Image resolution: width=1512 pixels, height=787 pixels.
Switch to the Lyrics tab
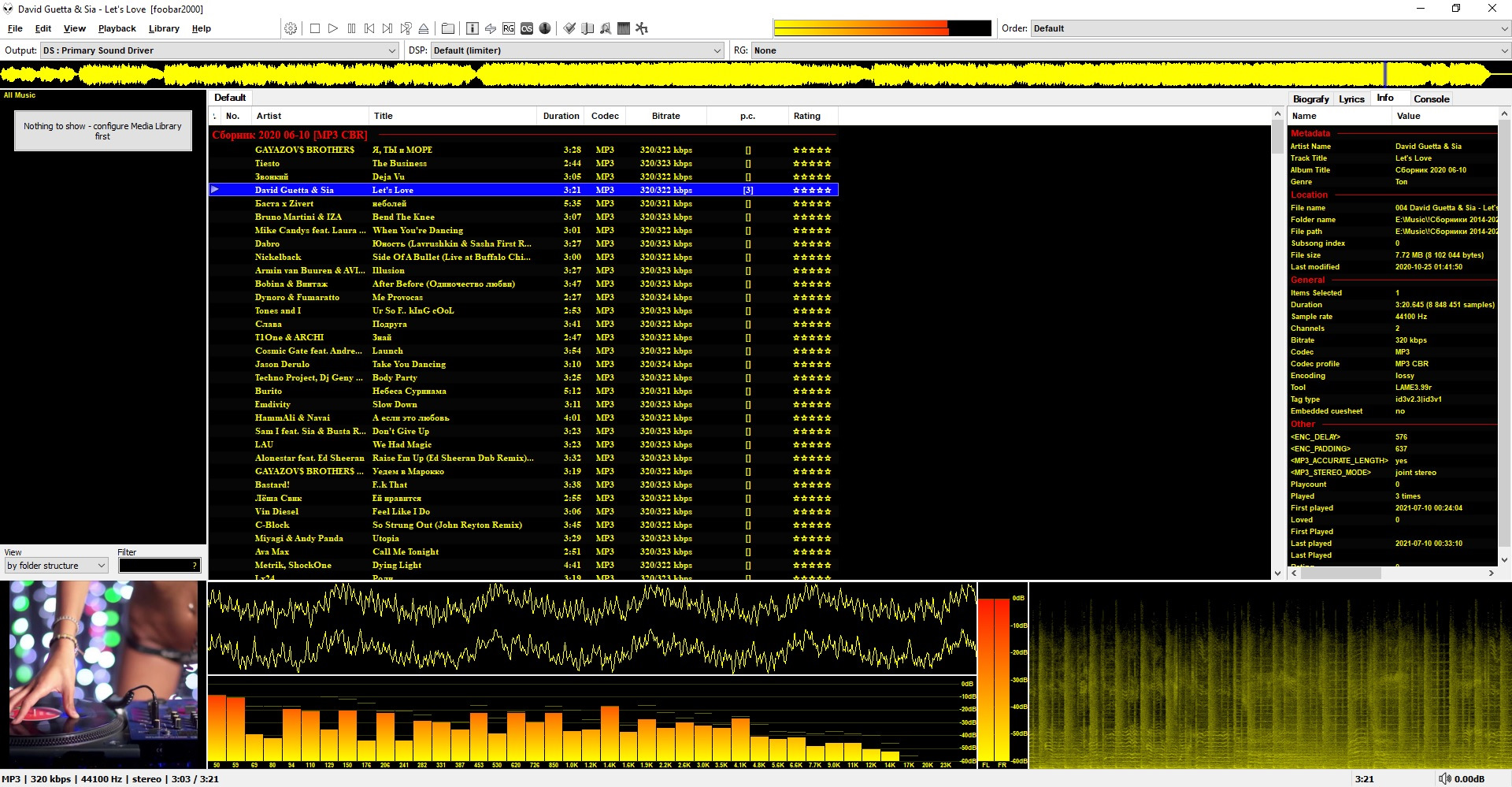[1351, 99]
